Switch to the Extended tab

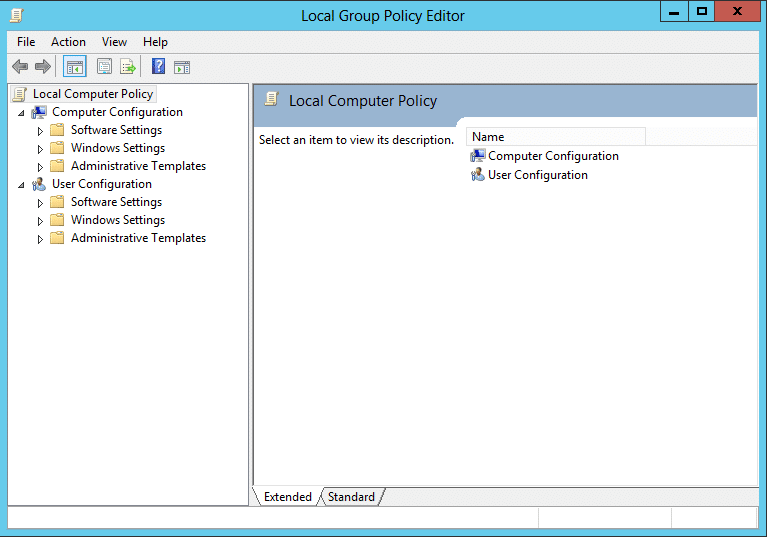tap(288, 497)
